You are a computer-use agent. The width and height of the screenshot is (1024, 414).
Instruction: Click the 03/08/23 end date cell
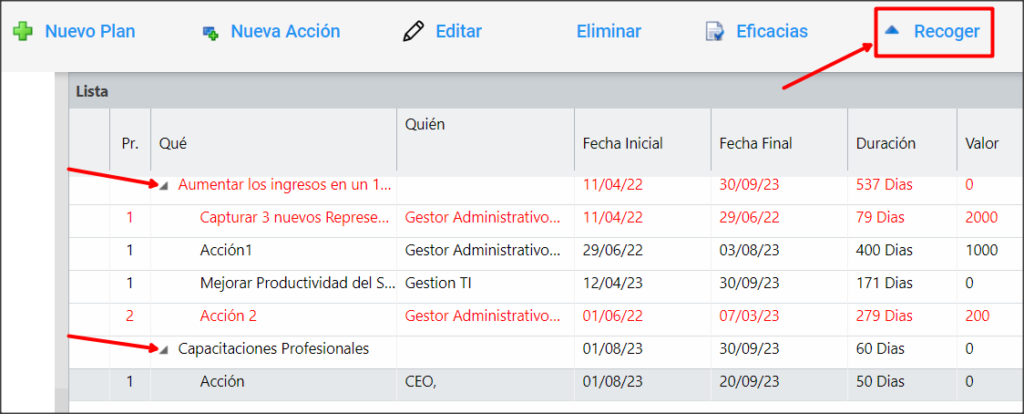tap(749, 251)
